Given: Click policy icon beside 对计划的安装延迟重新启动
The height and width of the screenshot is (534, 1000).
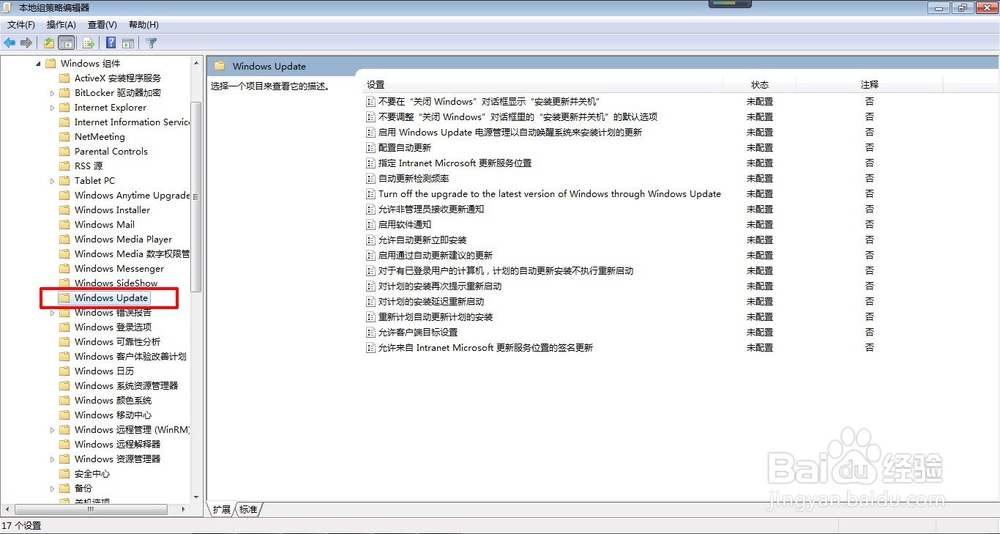Looking at the screenshot, I should click(371, 301).
